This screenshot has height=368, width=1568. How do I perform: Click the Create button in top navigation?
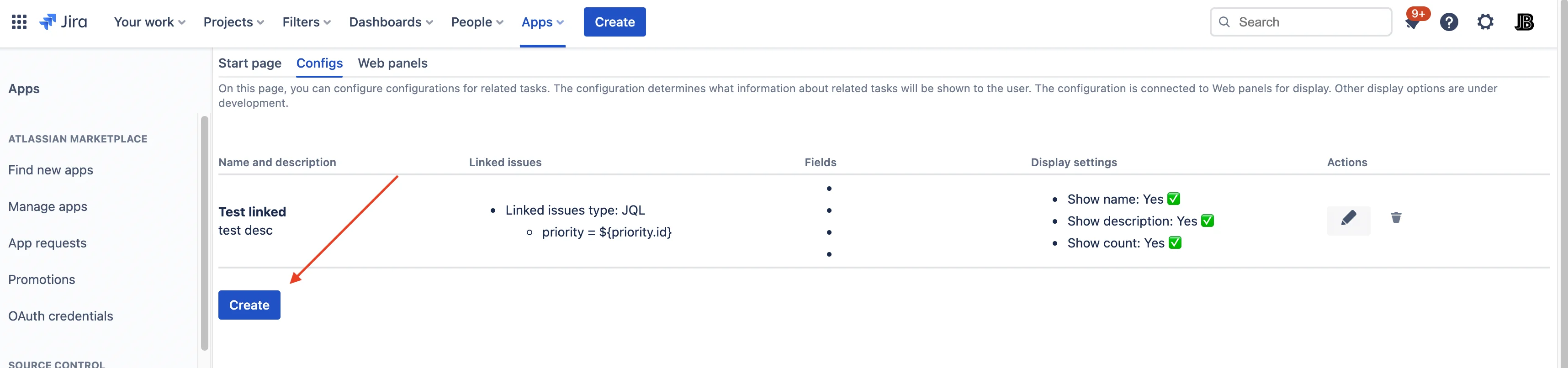click(614, 22)
